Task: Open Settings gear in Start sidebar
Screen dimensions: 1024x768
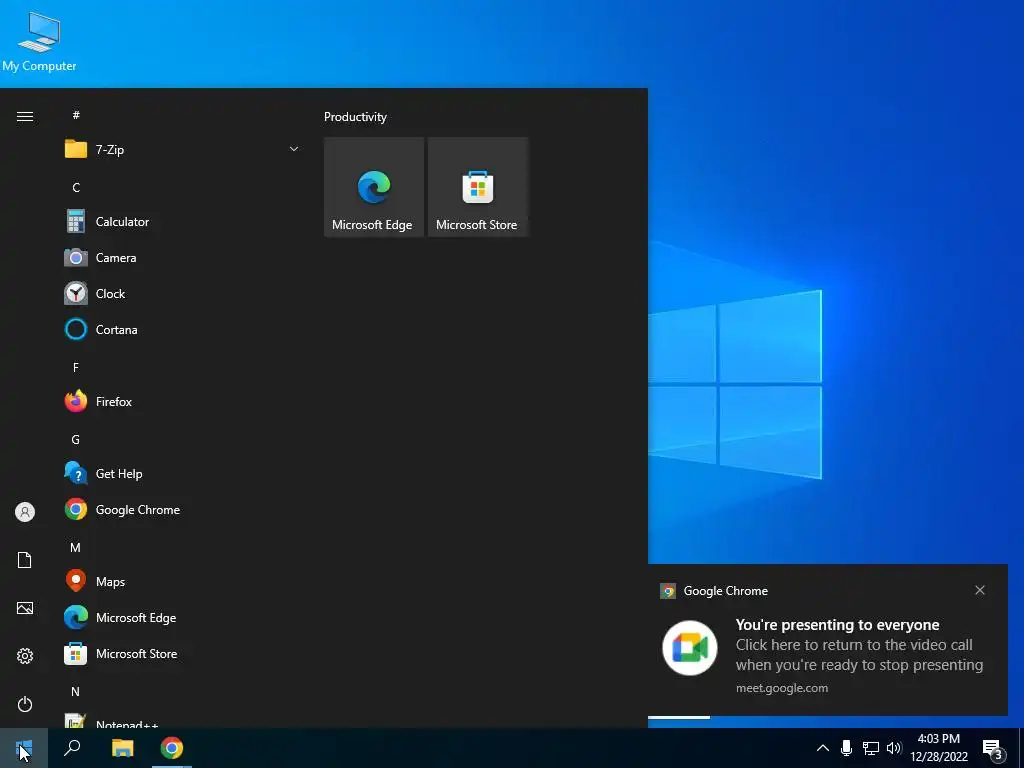Action: 25,656
